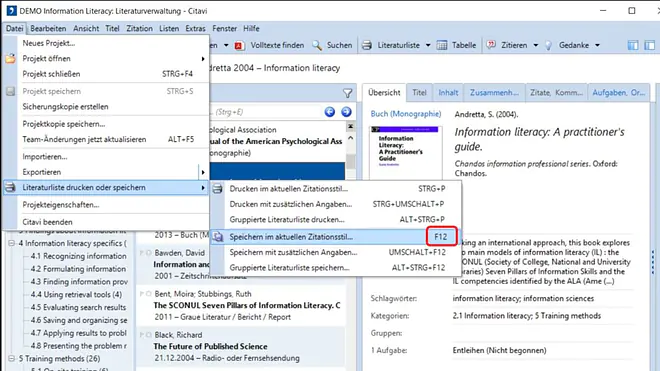Select Sicherungskopie erstellen menu entry

pos(106,107)
